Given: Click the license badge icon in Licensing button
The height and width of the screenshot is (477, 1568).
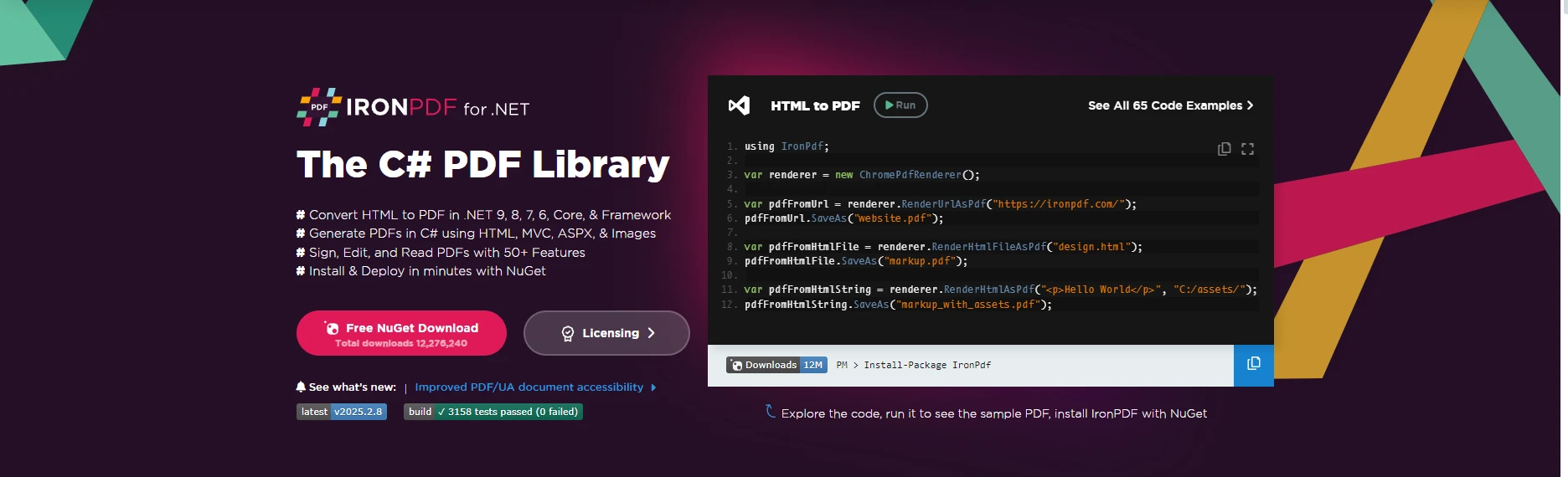Looking at the screenshot, I should tap(567, 333).
